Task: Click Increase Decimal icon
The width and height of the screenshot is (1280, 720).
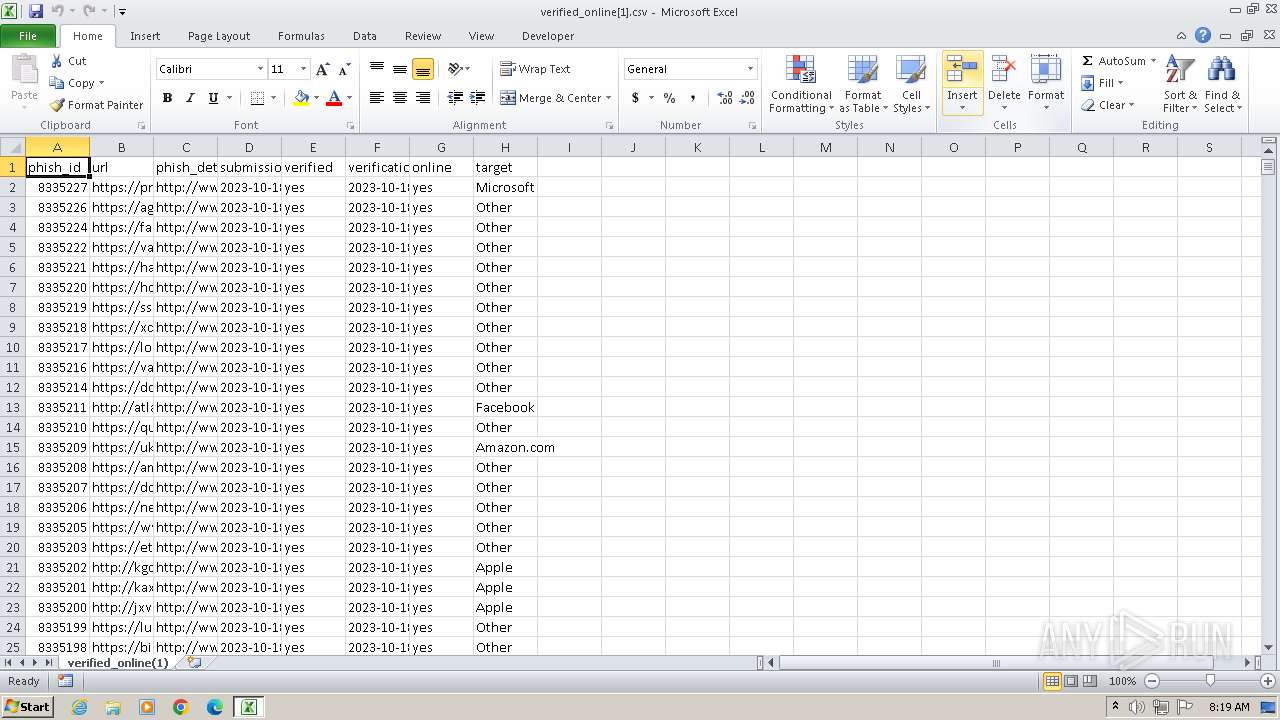Action: coord(725,98)
